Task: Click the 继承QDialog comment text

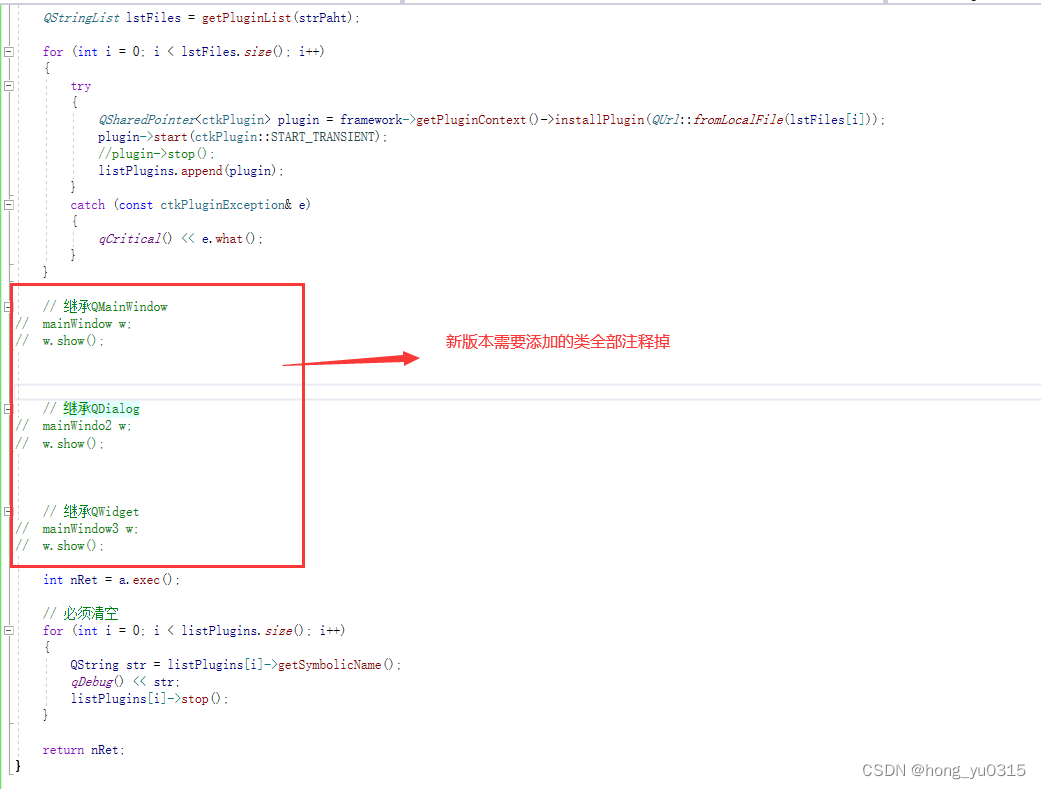Action: [92, 409]
